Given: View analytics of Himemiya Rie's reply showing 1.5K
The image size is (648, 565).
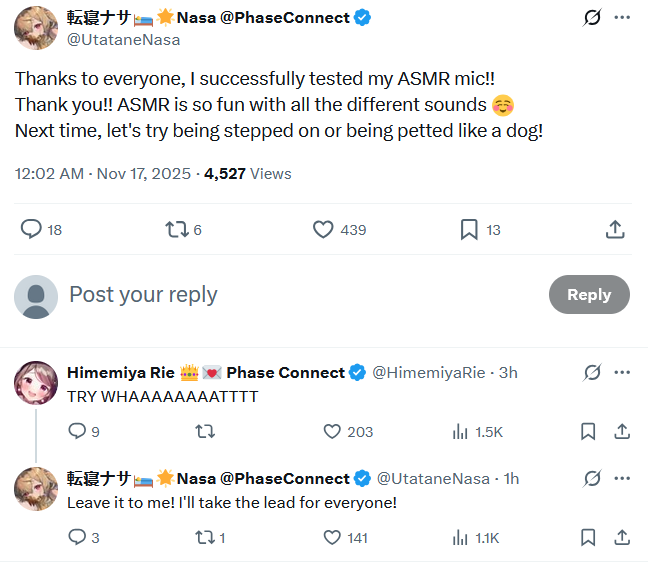Looking at the screenshot, I should [460, 432].
